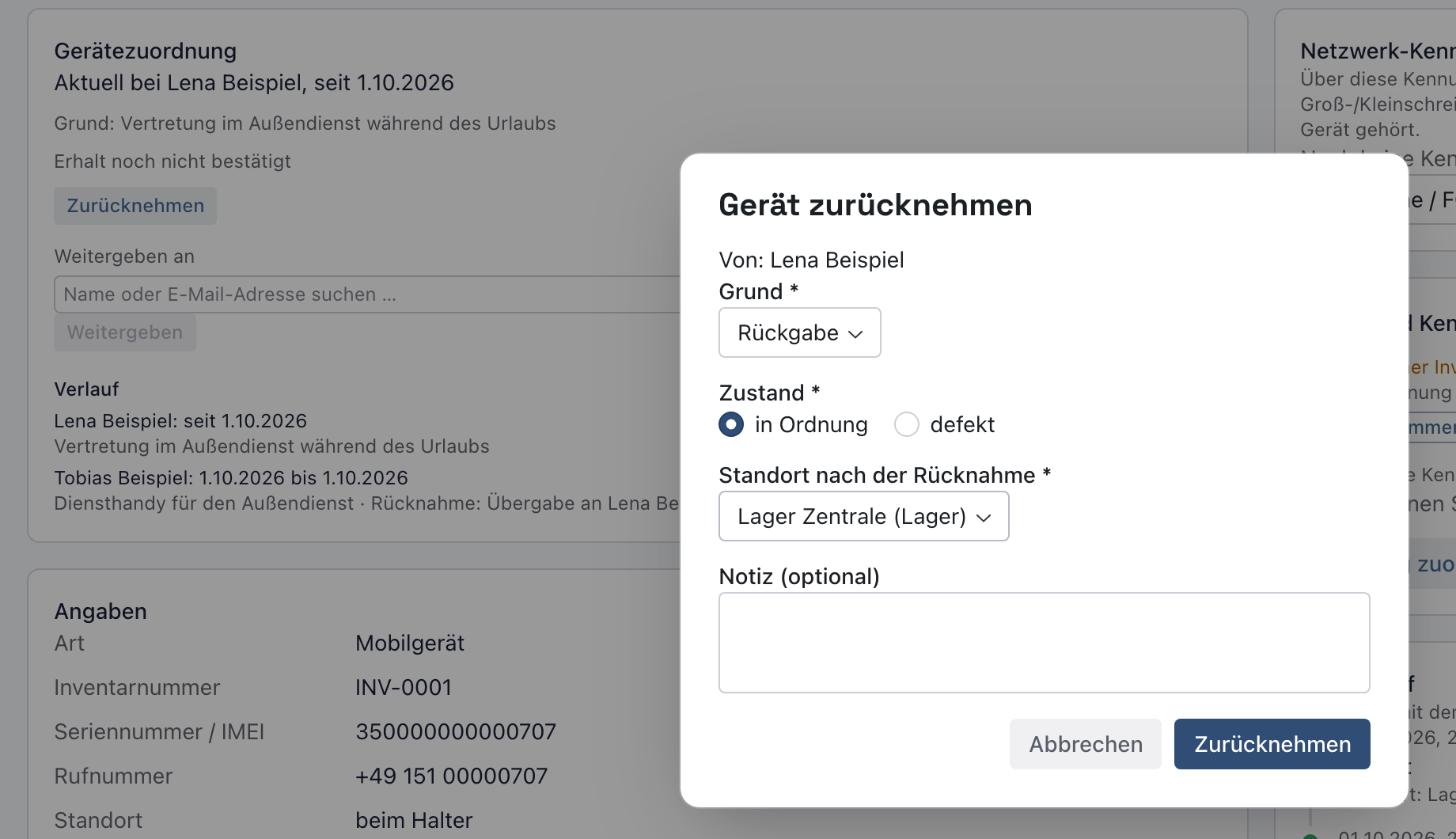This screenshot has width=1456, height=839.
Task: Open the Grund dropdown showing Rückgabe
Action: pyautogui.click(x=799, y=332)
